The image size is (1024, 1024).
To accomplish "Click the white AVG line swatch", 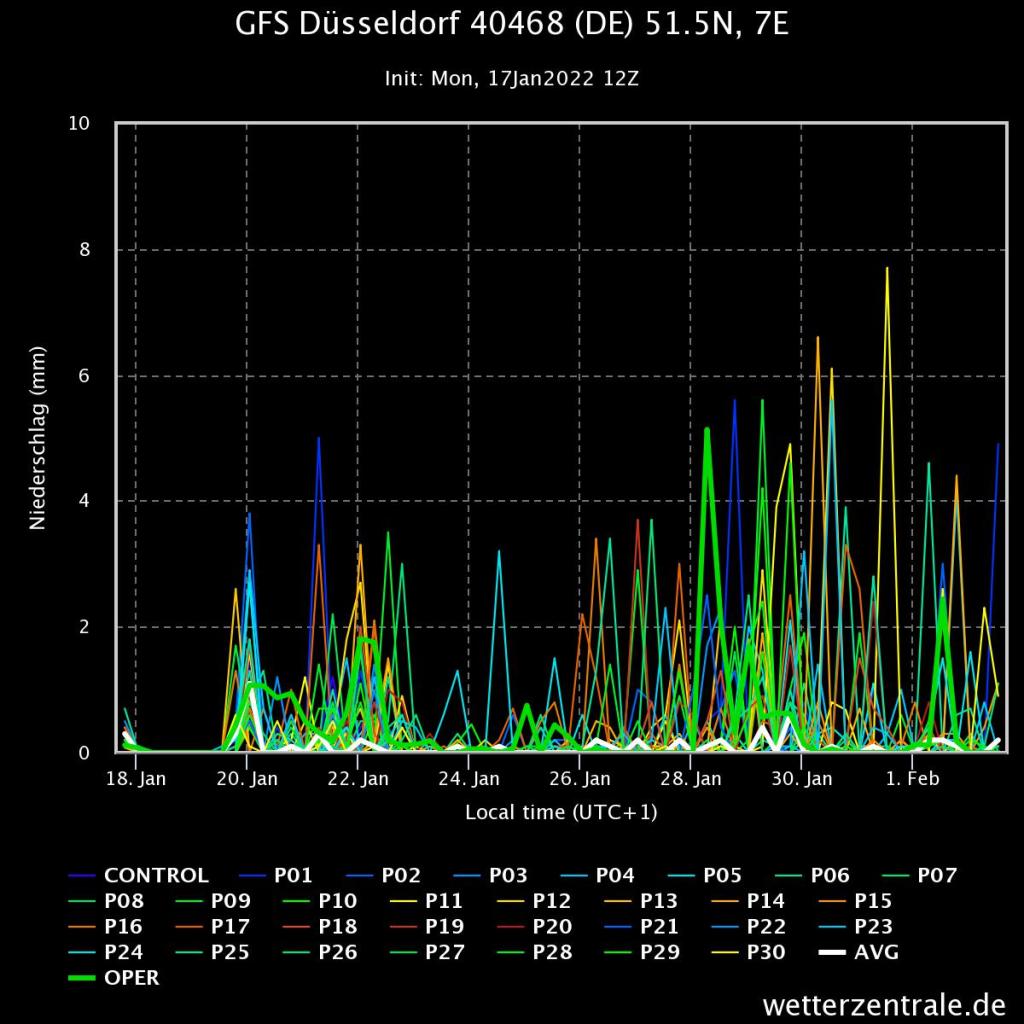I will point(831,953).
